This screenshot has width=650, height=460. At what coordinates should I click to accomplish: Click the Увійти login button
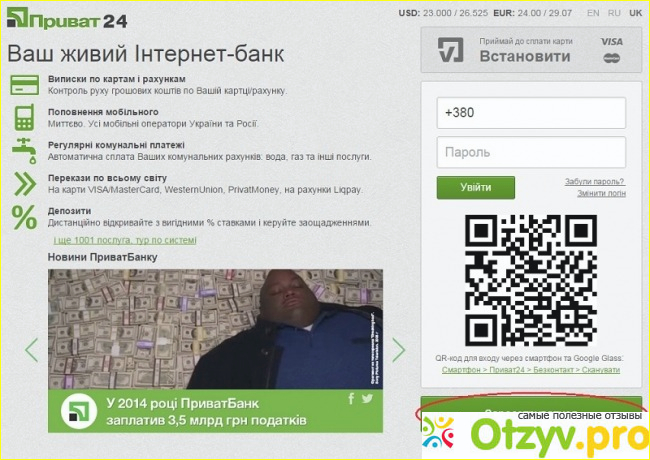[x=476, y=187]
